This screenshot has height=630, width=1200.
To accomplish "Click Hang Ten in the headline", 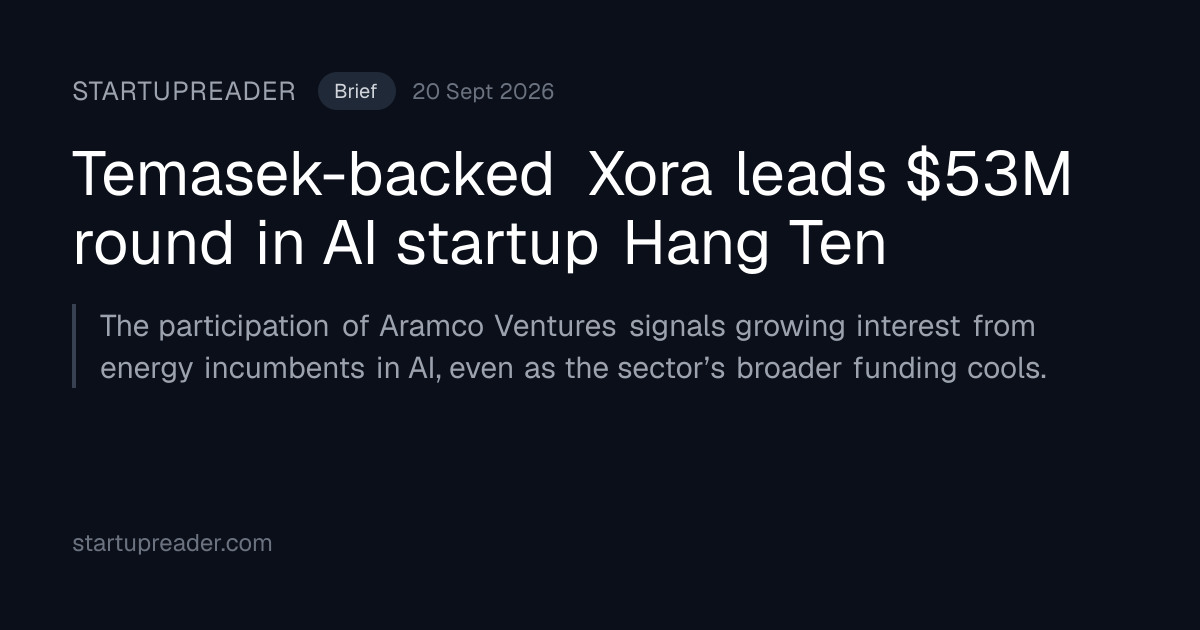I will (x=755, y=246).
